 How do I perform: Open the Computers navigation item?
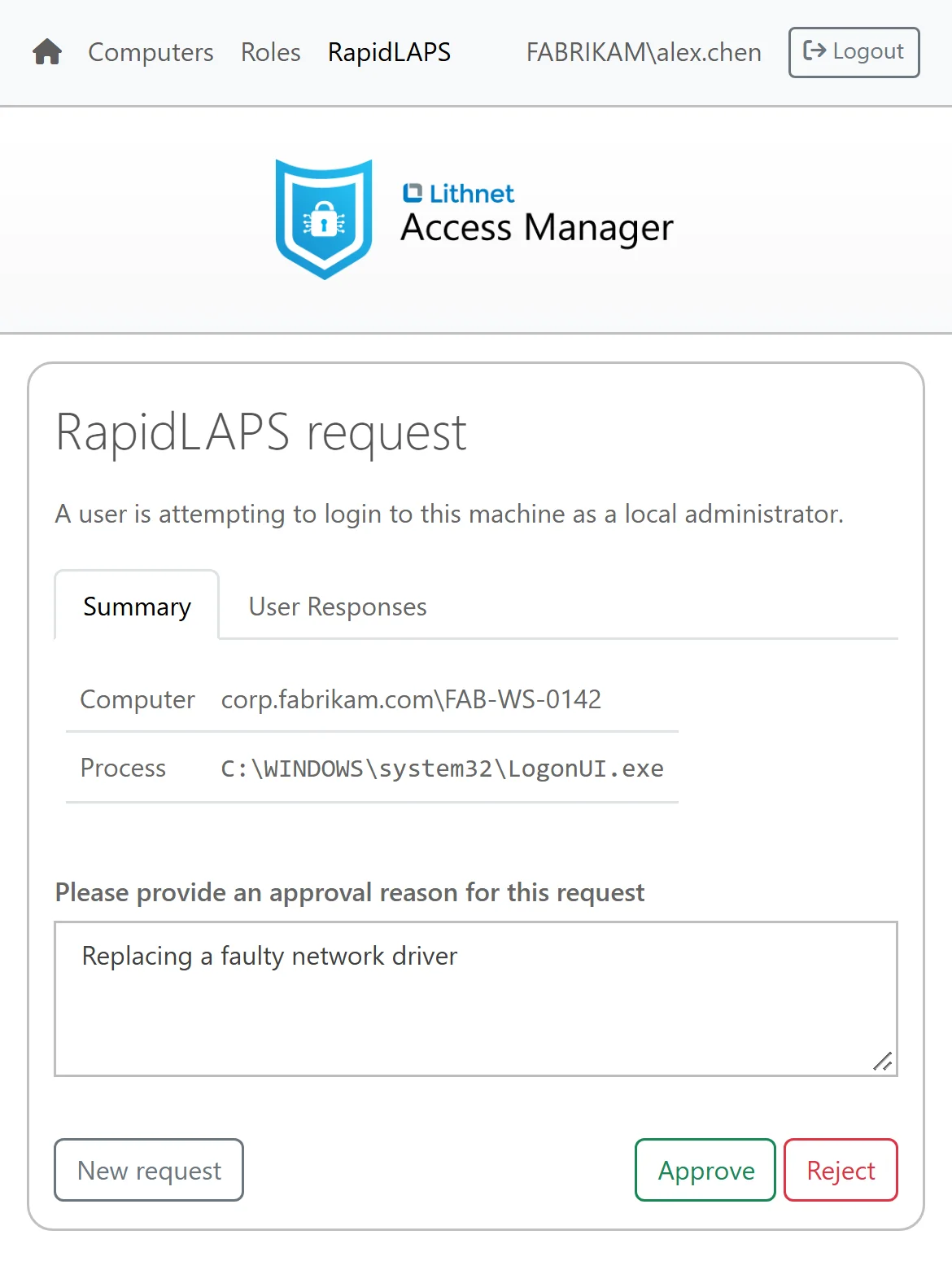point(151,52)
